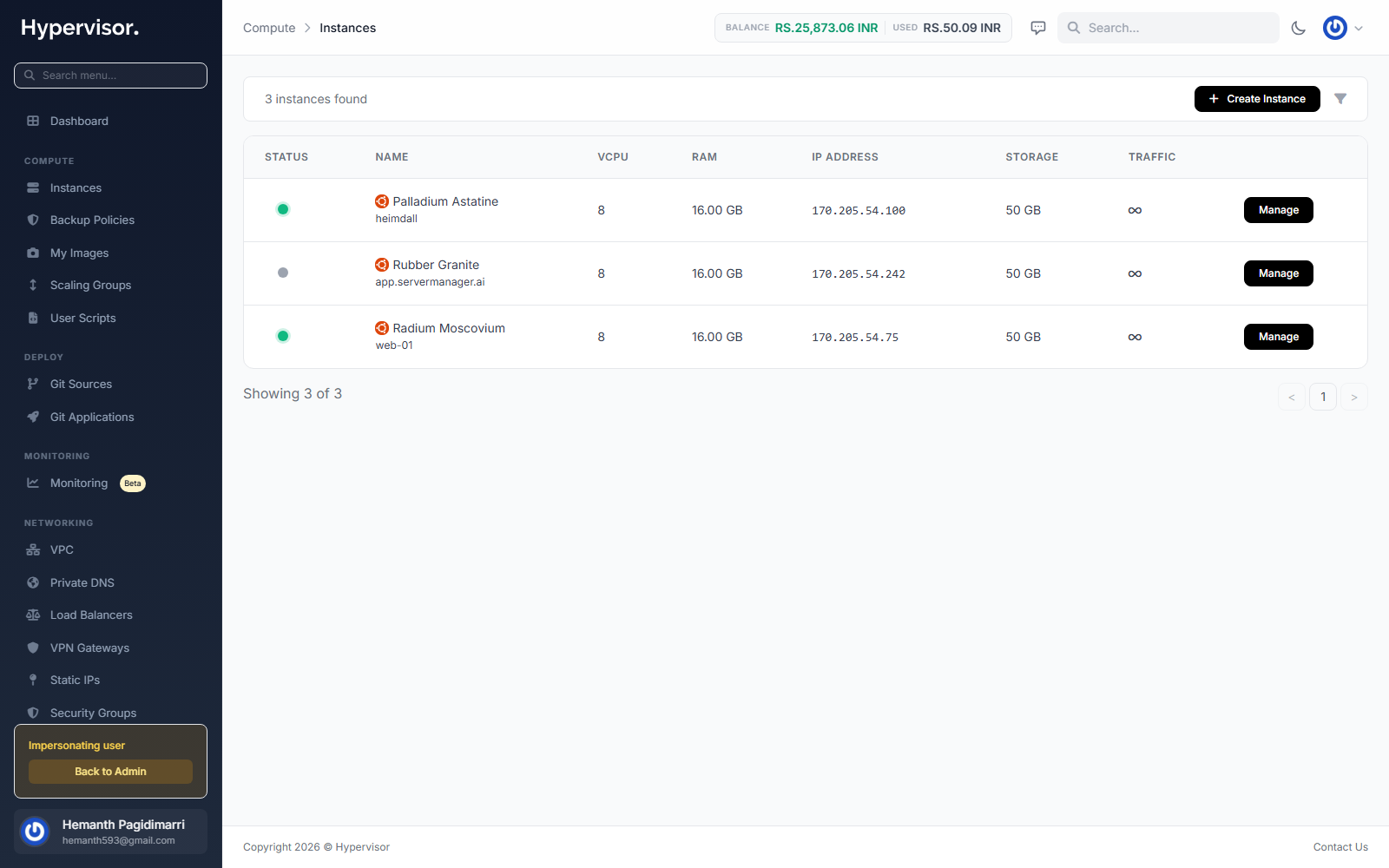
Task: Click Ubuntu icon next to Radium Moscovium
Action: (x=382, y=328)
